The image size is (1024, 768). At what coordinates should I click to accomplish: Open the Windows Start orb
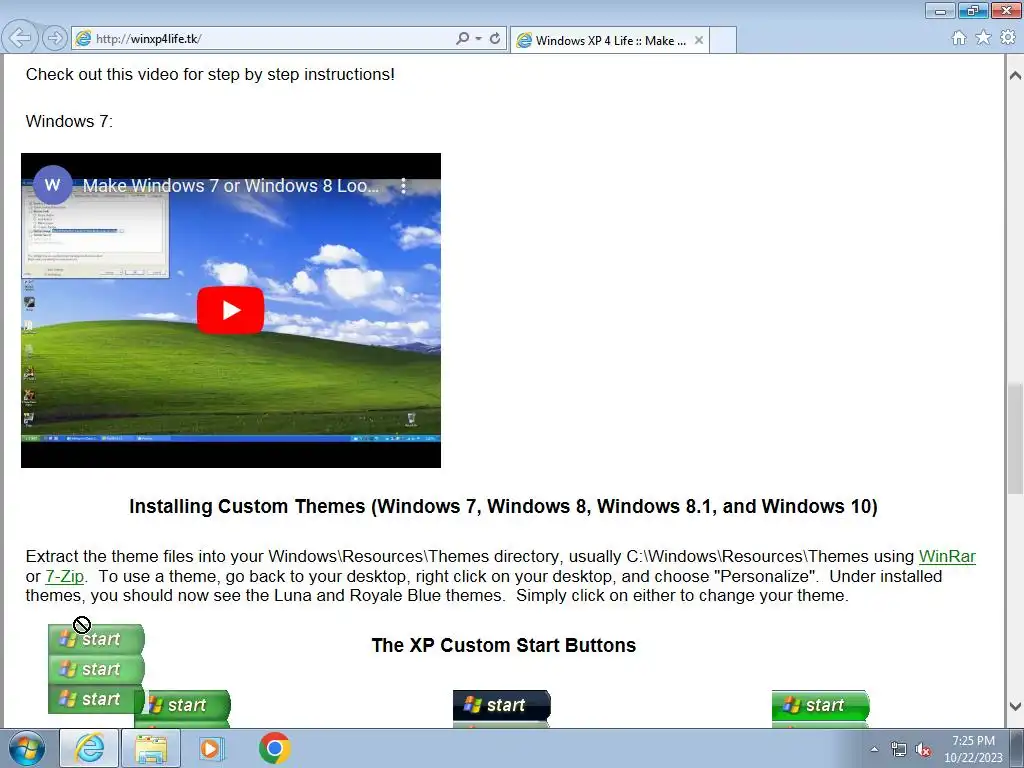click(27, 748)
